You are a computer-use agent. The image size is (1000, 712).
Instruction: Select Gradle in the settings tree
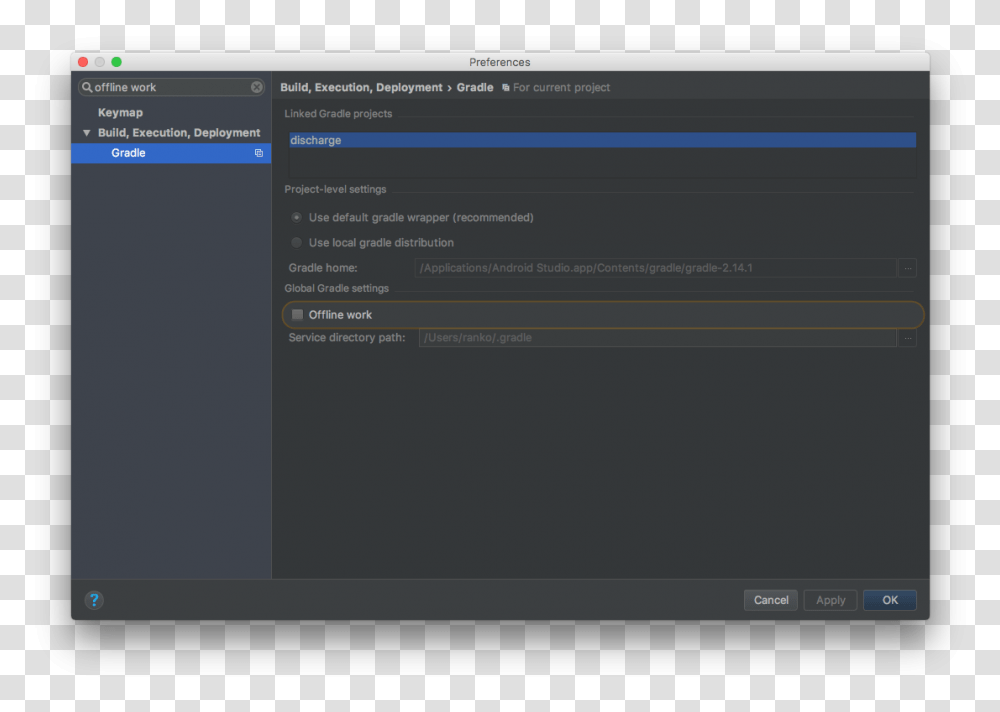click(128, 153)
